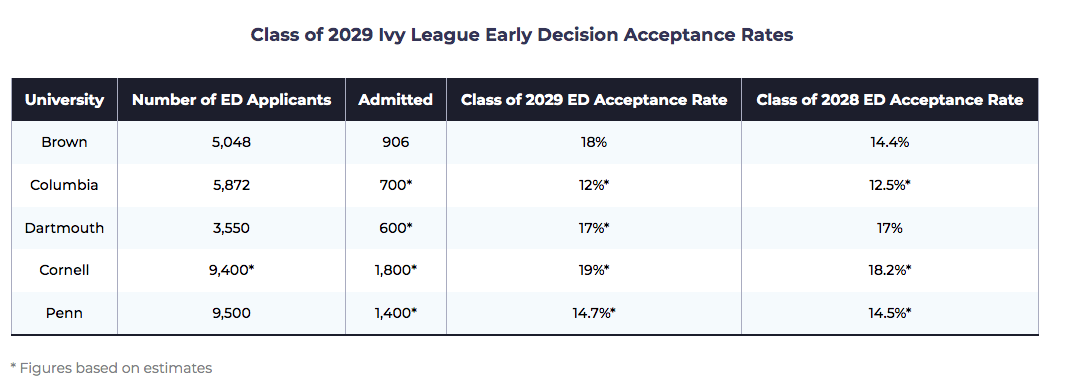Select the Penn row label
Image resolution: width=1070 pixels, height=392 pixels.
64,313
